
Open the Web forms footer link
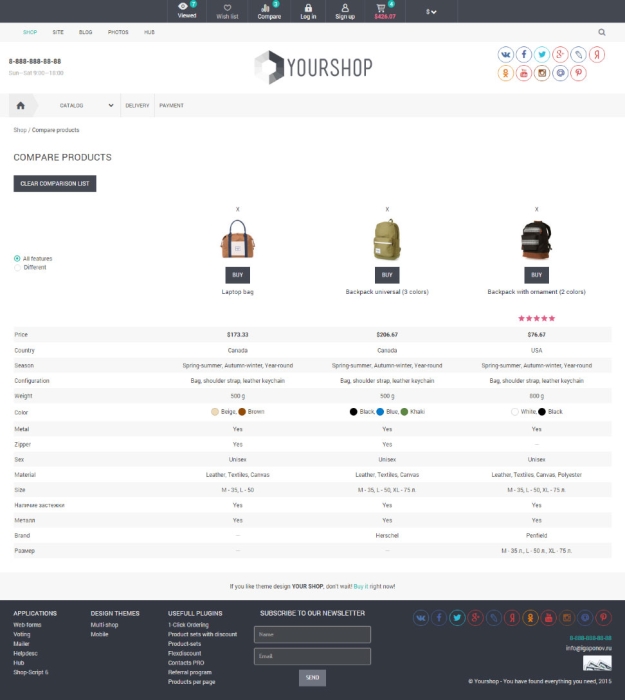point(27,625)
